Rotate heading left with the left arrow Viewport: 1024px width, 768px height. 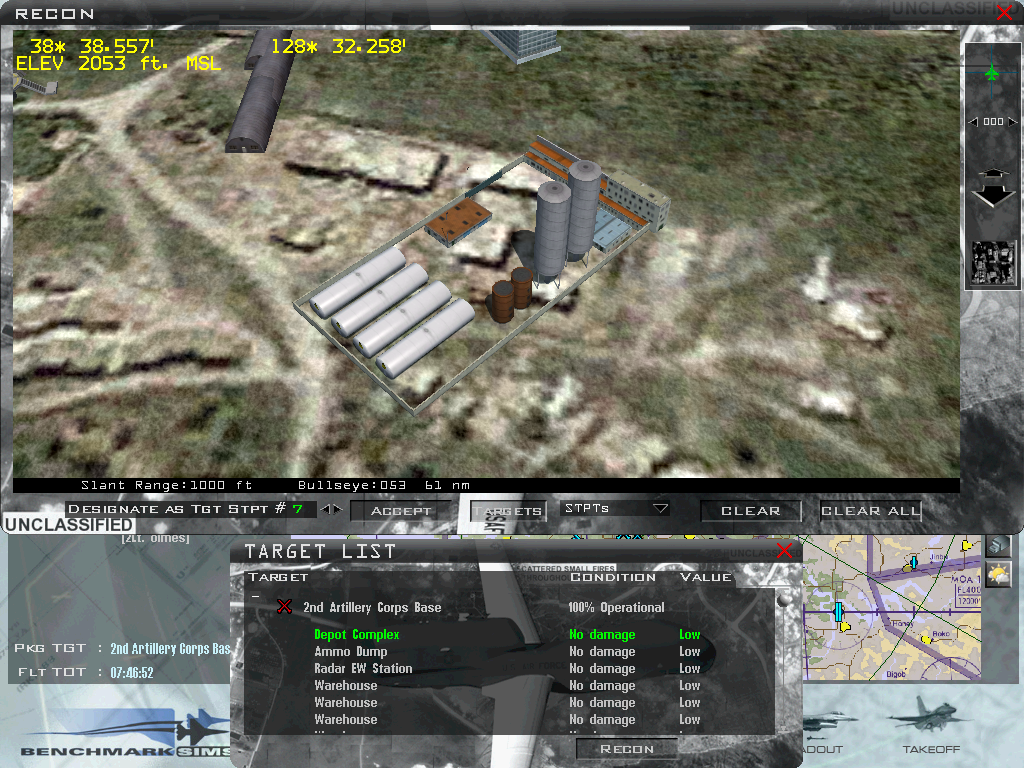(973, 121)
